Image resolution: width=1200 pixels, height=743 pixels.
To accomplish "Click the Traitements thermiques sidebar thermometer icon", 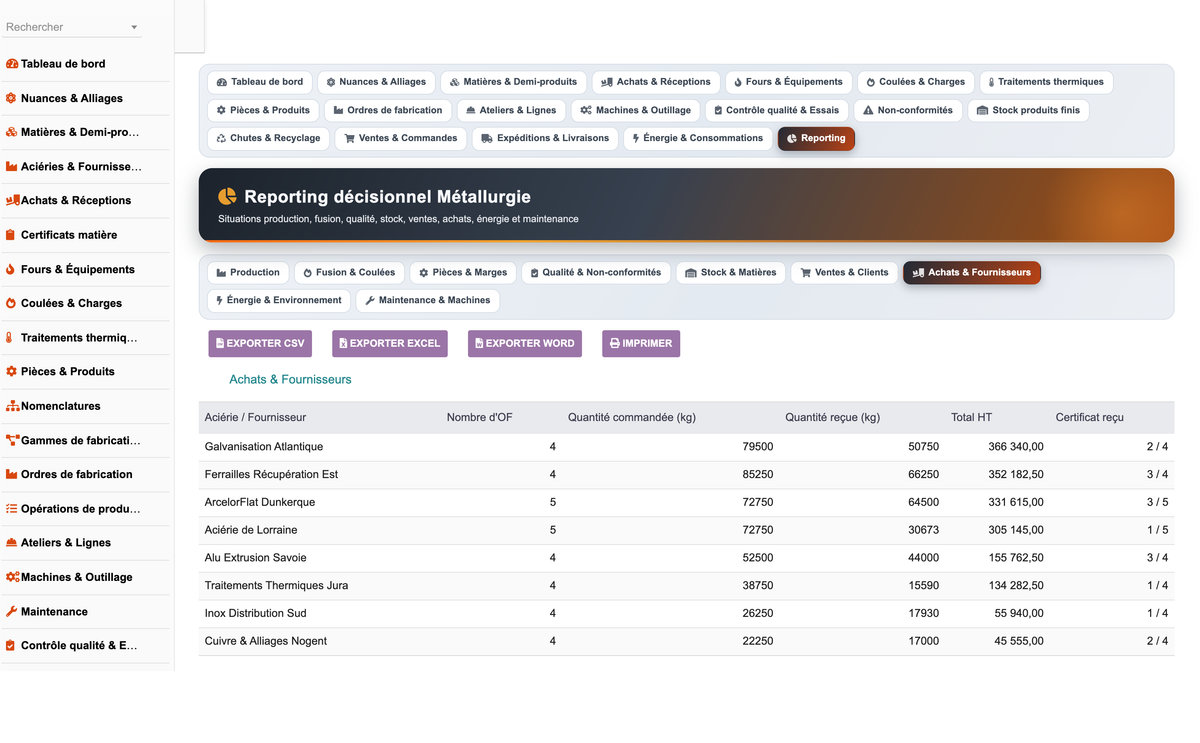I will [x=9, y=338].
